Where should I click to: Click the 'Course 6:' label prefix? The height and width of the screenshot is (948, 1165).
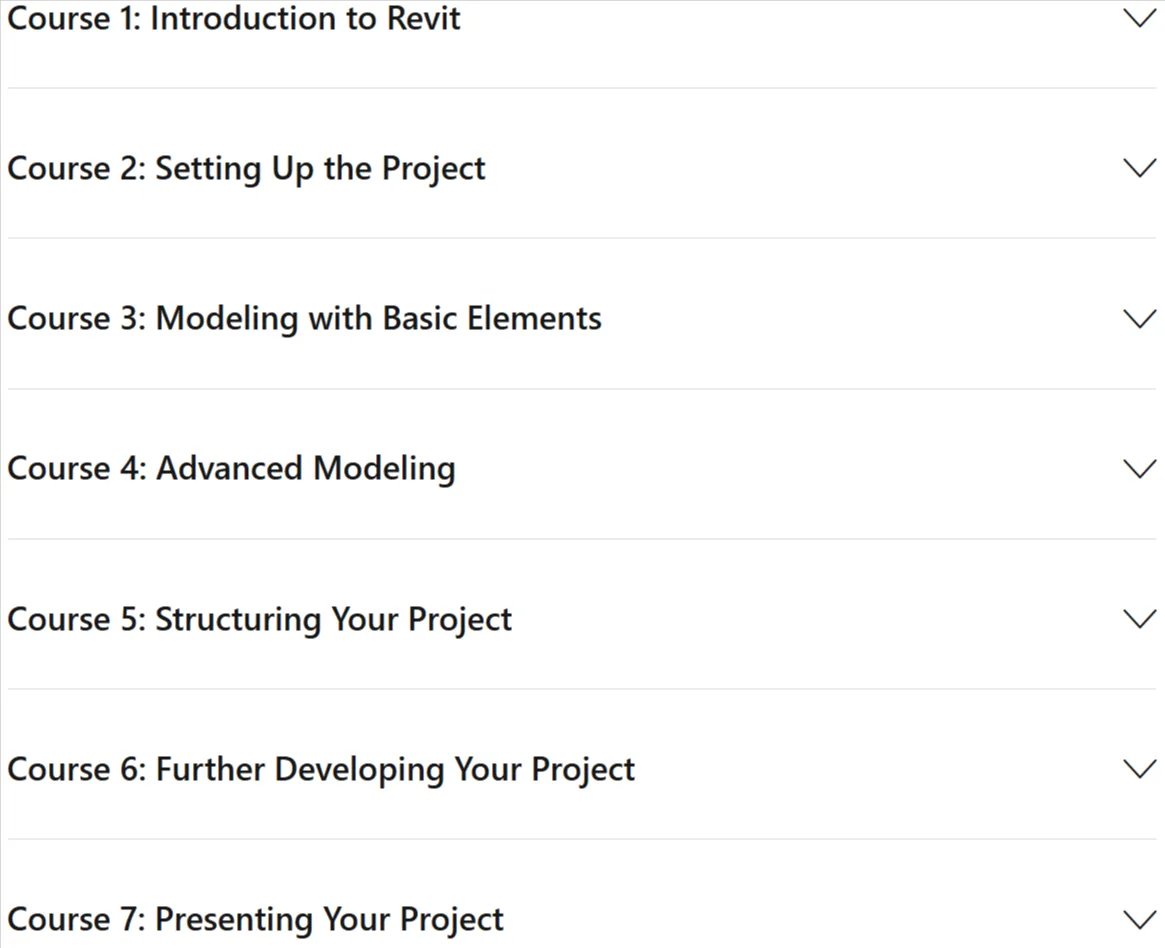pyautogui.click(x=77, y=770)
